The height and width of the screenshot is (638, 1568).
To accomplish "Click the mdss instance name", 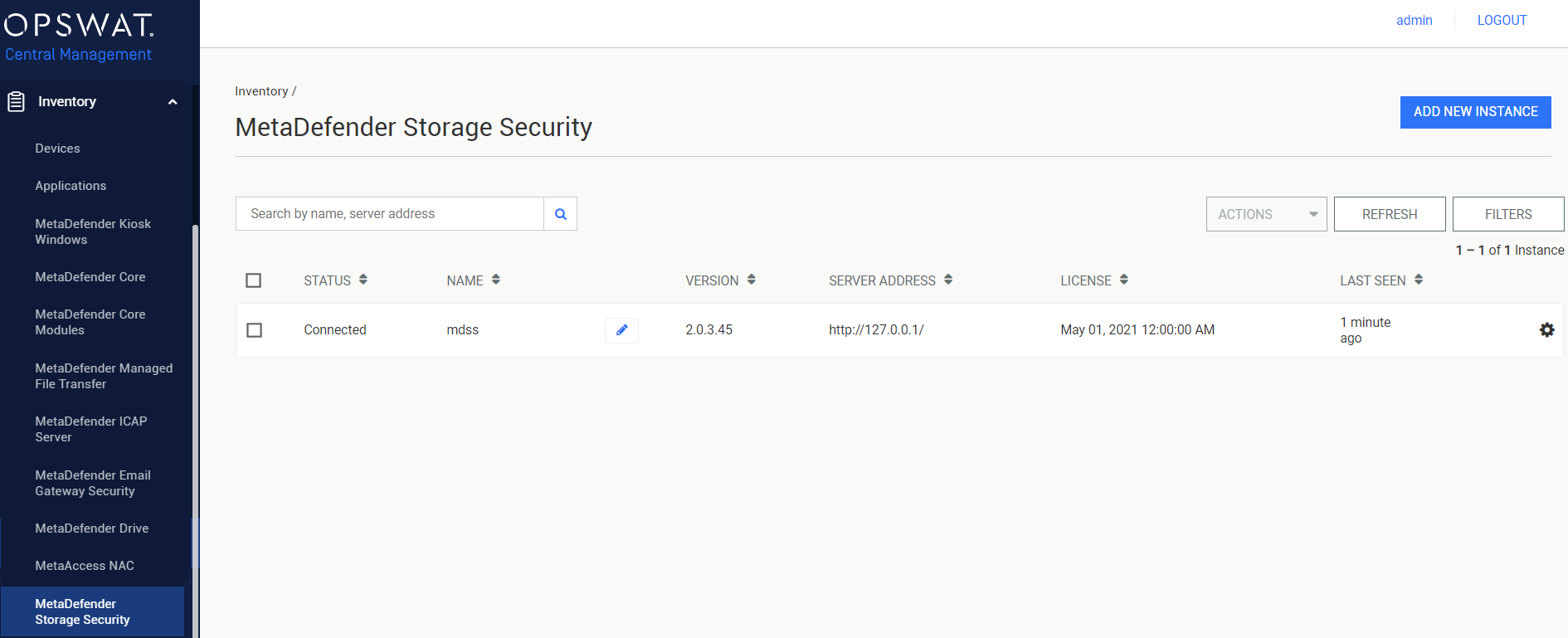I will point(463,330).
